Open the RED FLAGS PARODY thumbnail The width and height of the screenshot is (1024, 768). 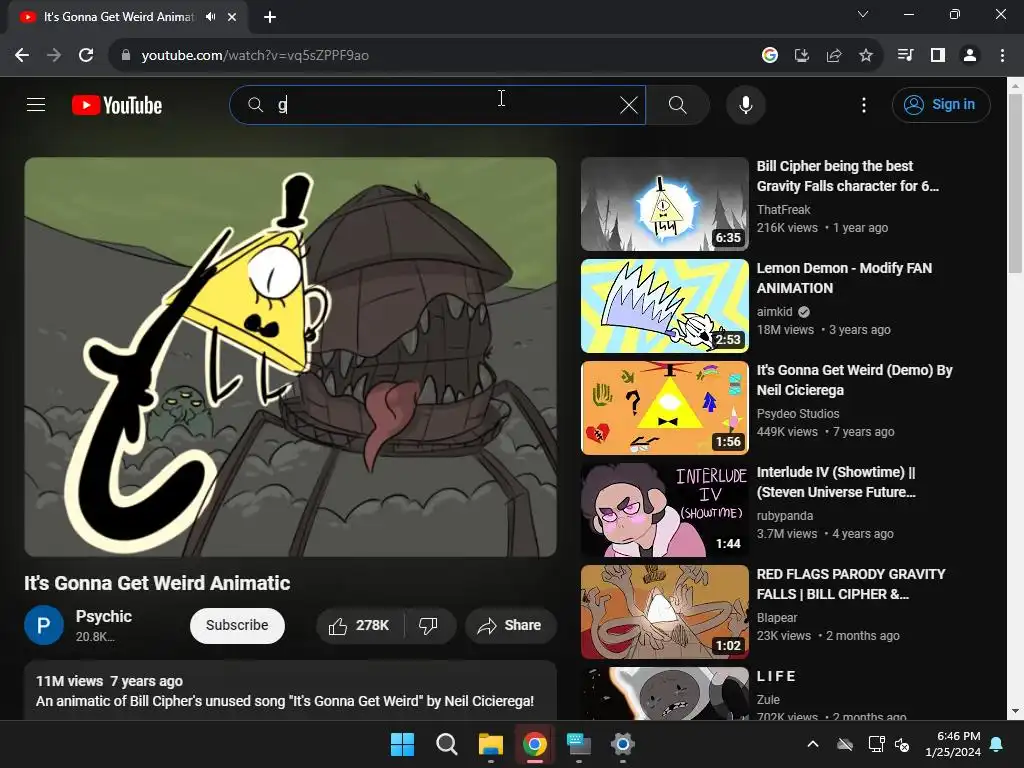click(x=665, y=611)
